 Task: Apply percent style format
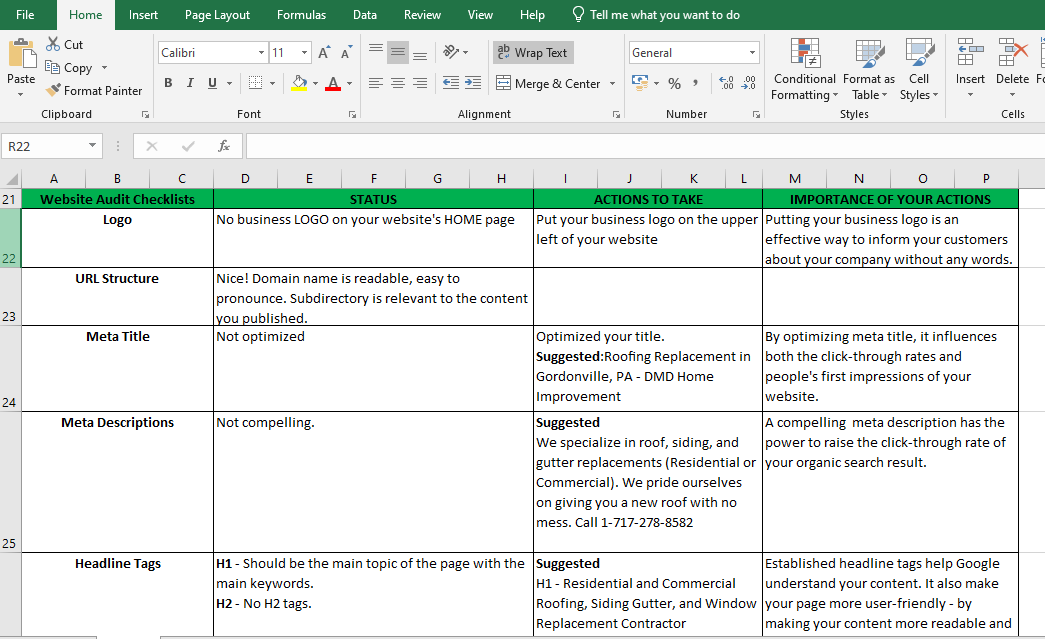click(x=674, y=83)
